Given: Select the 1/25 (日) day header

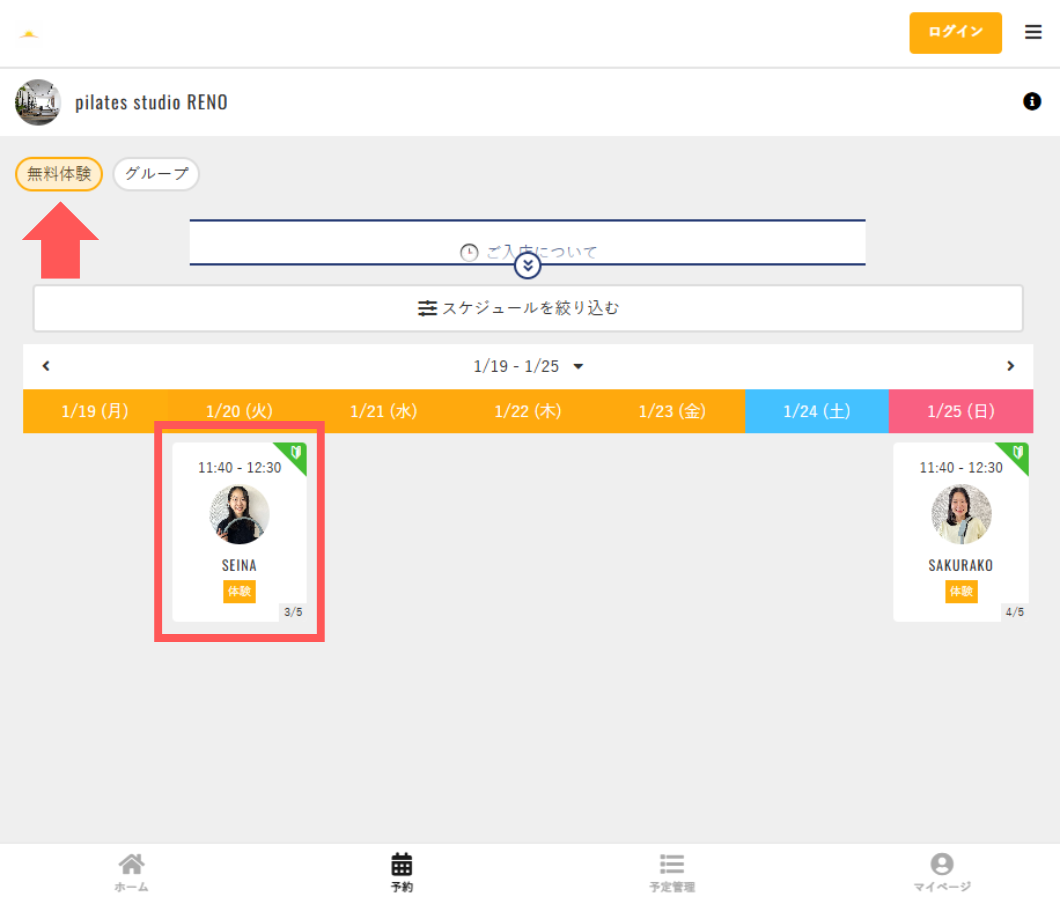Looking at the screenshot, I should click(x=960, y=411).
